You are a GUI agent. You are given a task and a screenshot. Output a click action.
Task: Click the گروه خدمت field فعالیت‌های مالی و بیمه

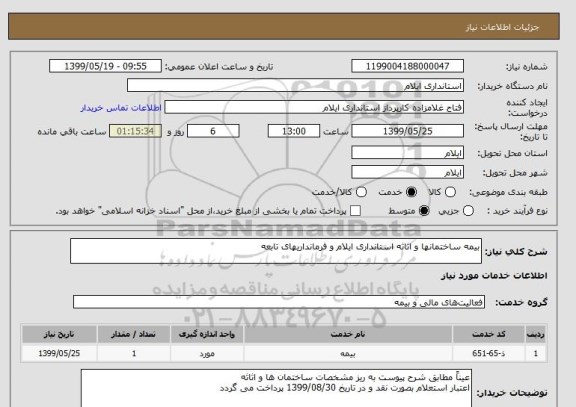pyautogui.click(x=279, y=302)
